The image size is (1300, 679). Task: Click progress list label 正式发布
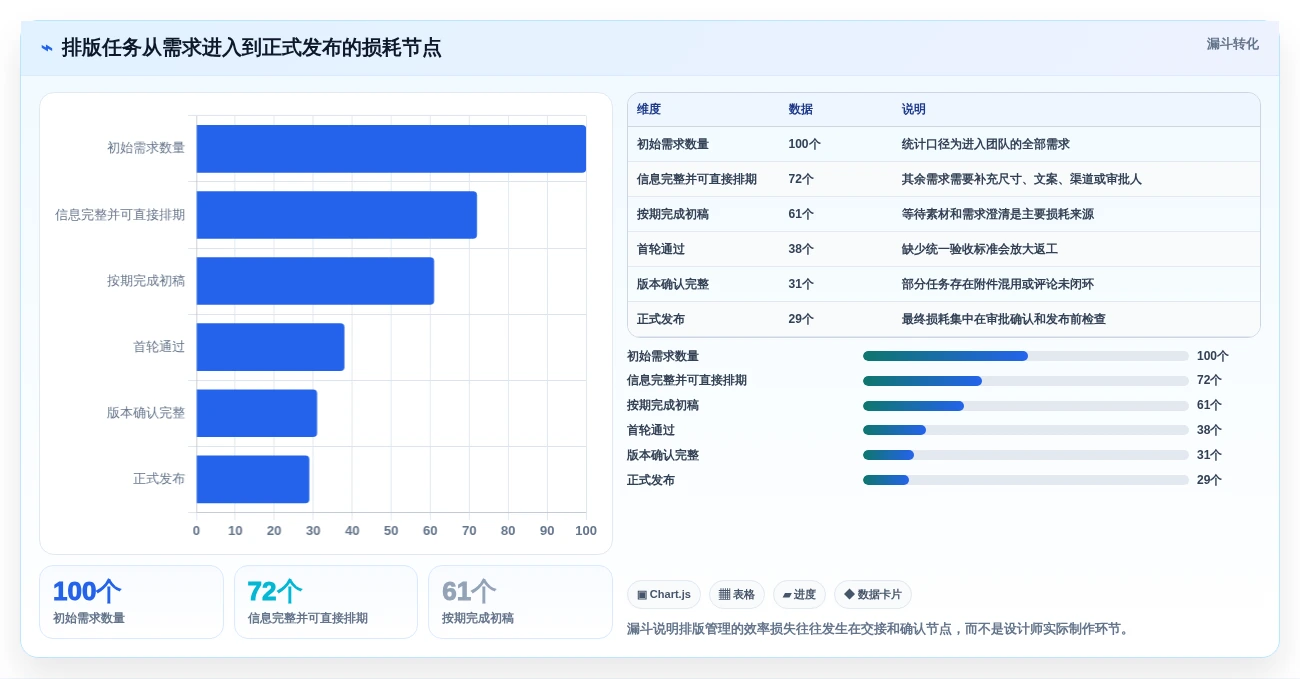pyautogui.click(x=651, y=480)
